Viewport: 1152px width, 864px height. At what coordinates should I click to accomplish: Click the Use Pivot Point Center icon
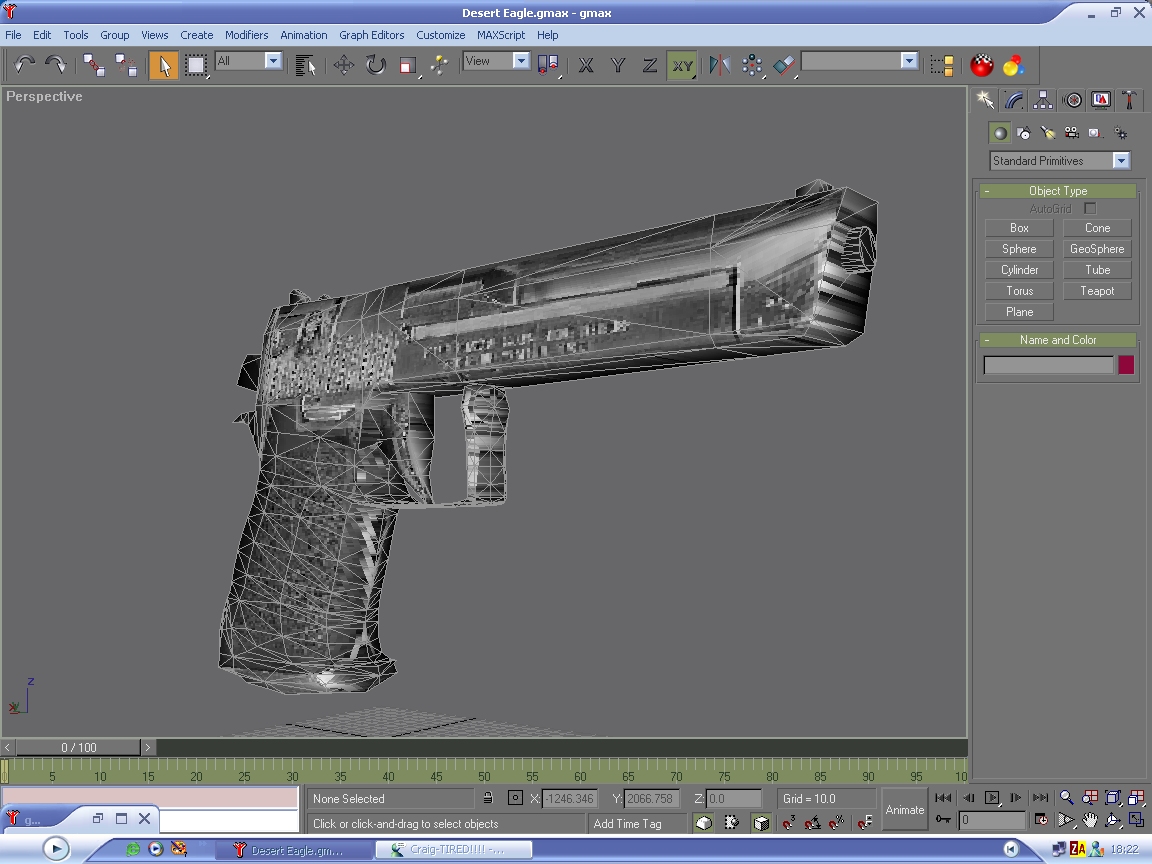pyautogui.click(x=548, y=65)
